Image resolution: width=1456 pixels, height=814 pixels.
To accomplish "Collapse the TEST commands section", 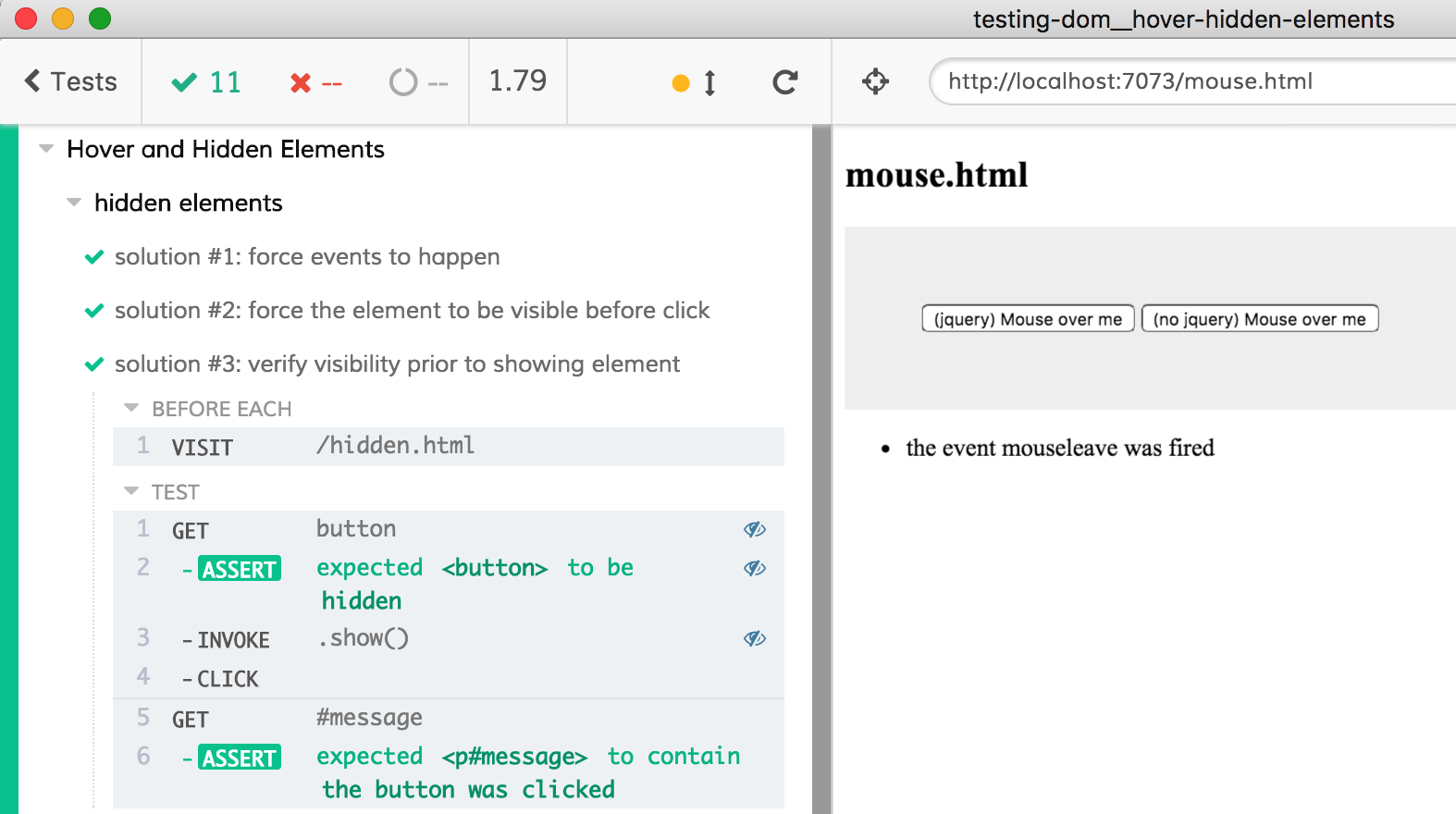I will [x=162, y=492].
